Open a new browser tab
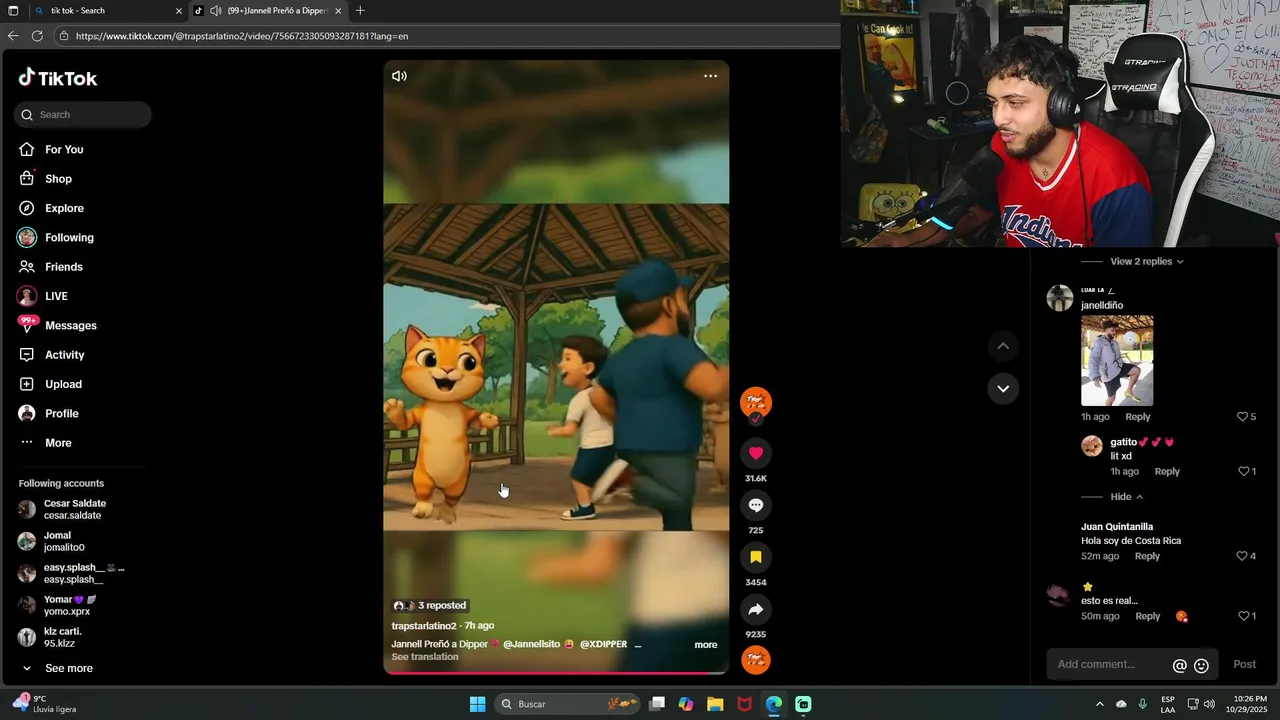The image size is (1280, 720). (360, 11)
